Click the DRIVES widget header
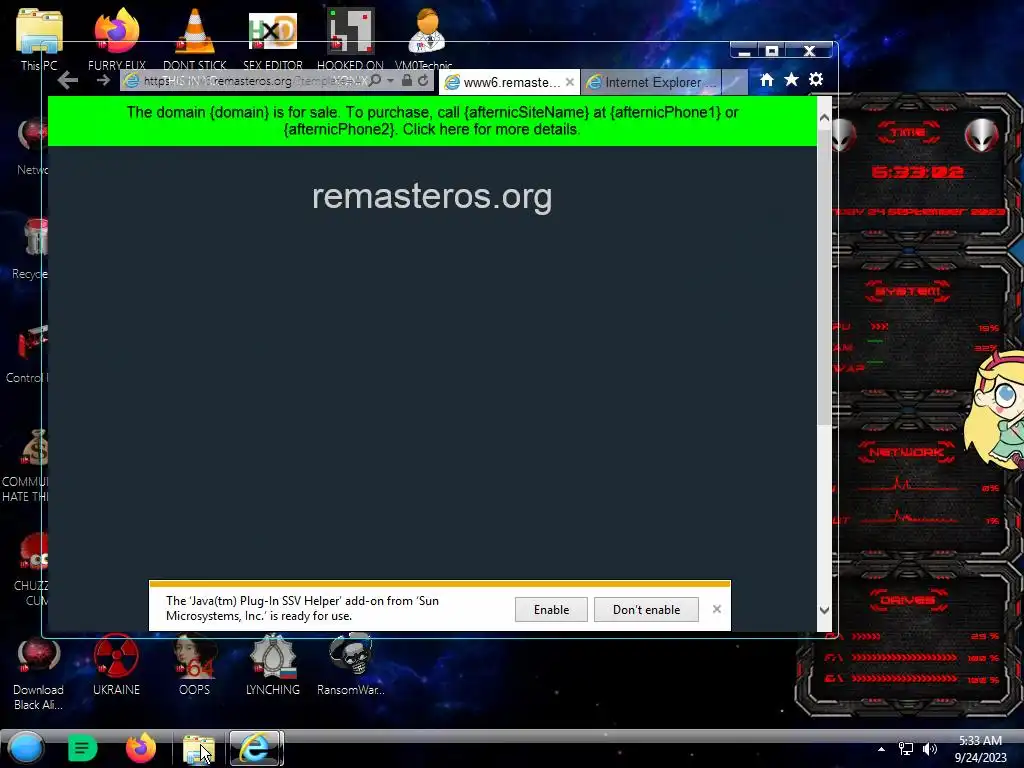Screen dimensions: 1024x768 [x=908, y=600]
